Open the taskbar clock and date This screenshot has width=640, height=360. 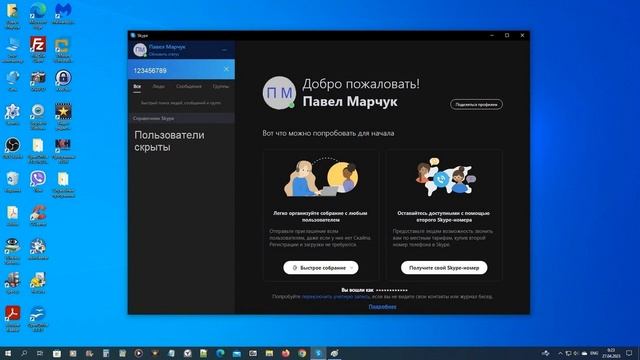[611, 353]
